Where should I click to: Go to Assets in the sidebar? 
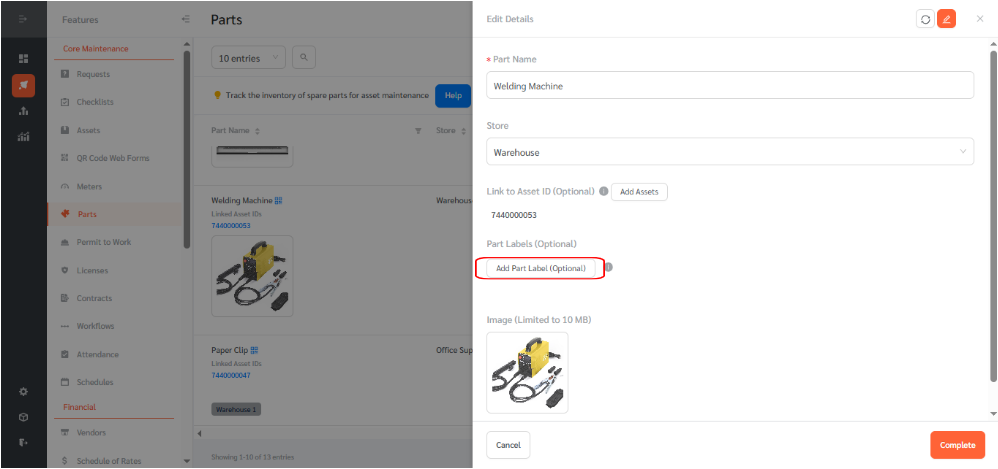(88, 130)
